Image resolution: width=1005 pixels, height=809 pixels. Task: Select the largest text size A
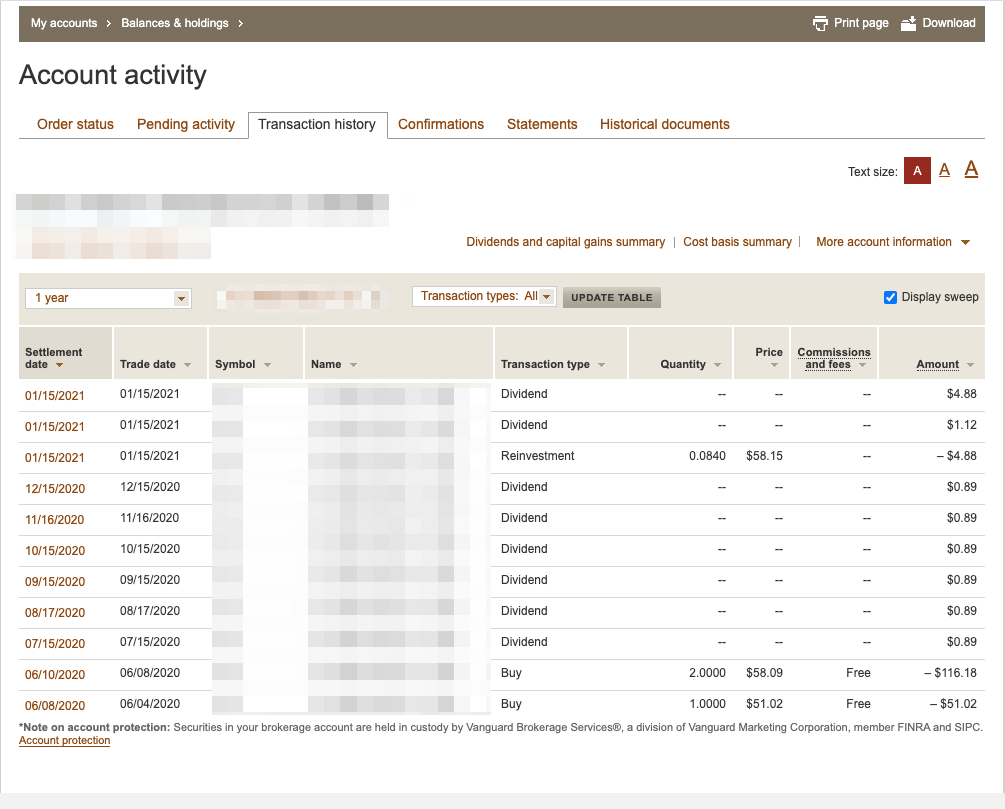971,169
